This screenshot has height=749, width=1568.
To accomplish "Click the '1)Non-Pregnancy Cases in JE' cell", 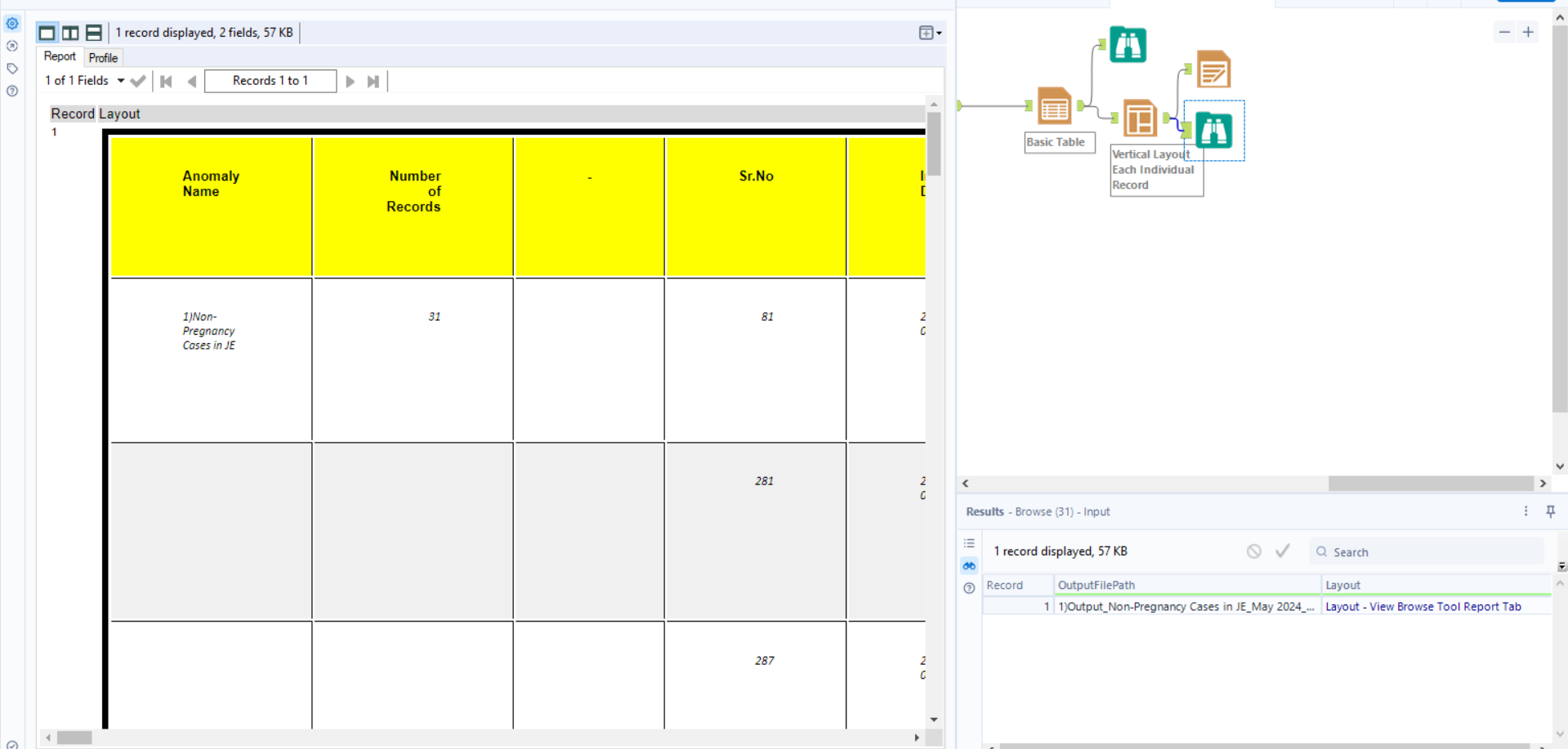I will click(x=211, y=360).
